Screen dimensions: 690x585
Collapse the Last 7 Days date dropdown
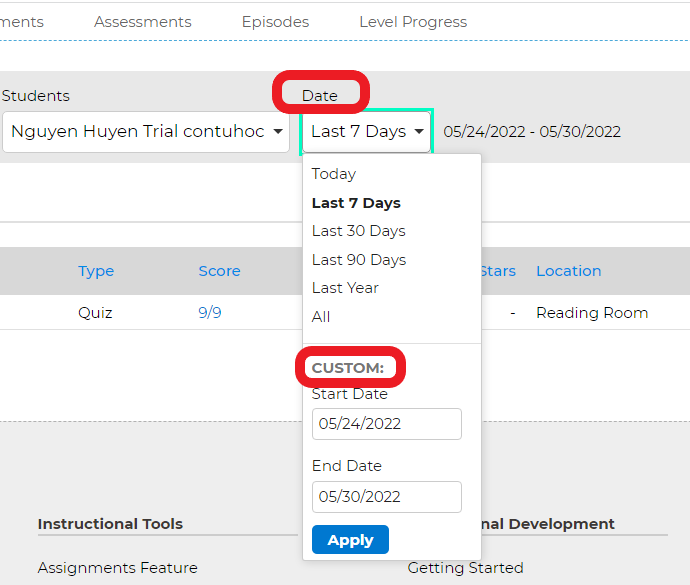(367, 132)
